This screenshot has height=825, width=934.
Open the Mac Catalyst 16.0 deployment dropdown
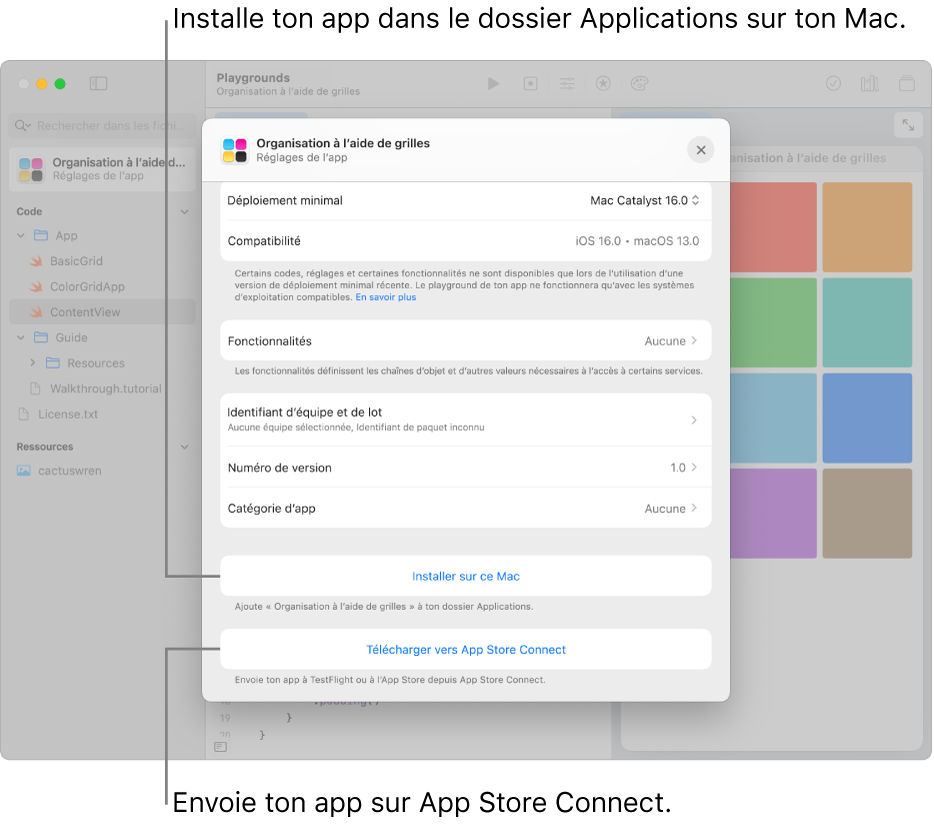click(644, 200)
